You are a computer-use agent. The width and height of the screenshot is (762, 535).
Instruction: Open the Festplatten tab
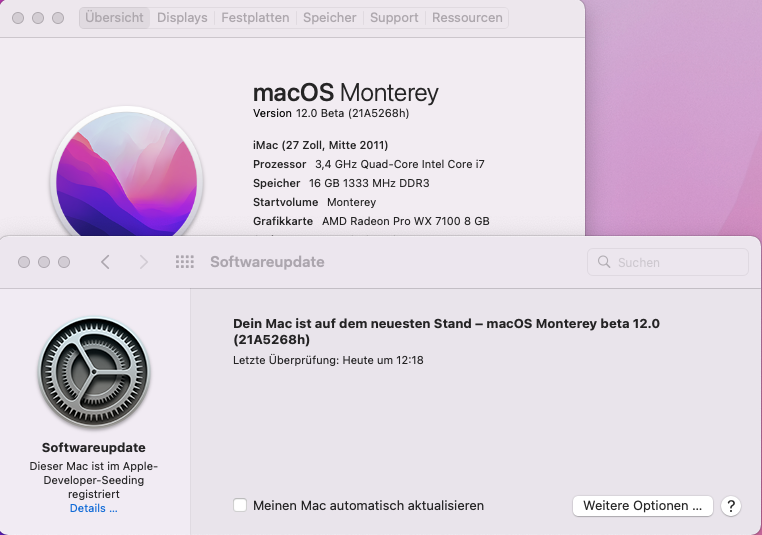(x=255, y=17)
